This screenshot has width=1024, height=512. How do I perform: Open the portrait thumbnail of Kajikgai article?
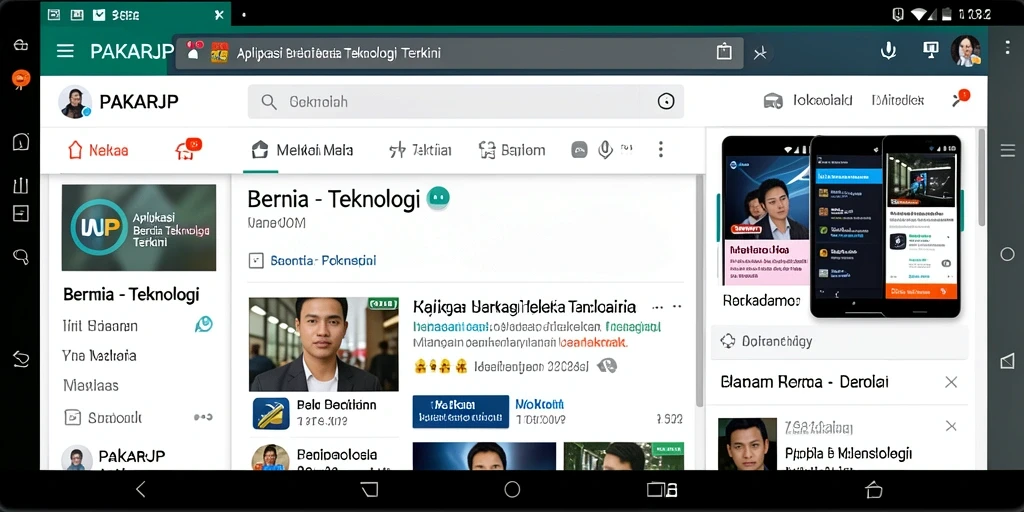coord(323,344)
